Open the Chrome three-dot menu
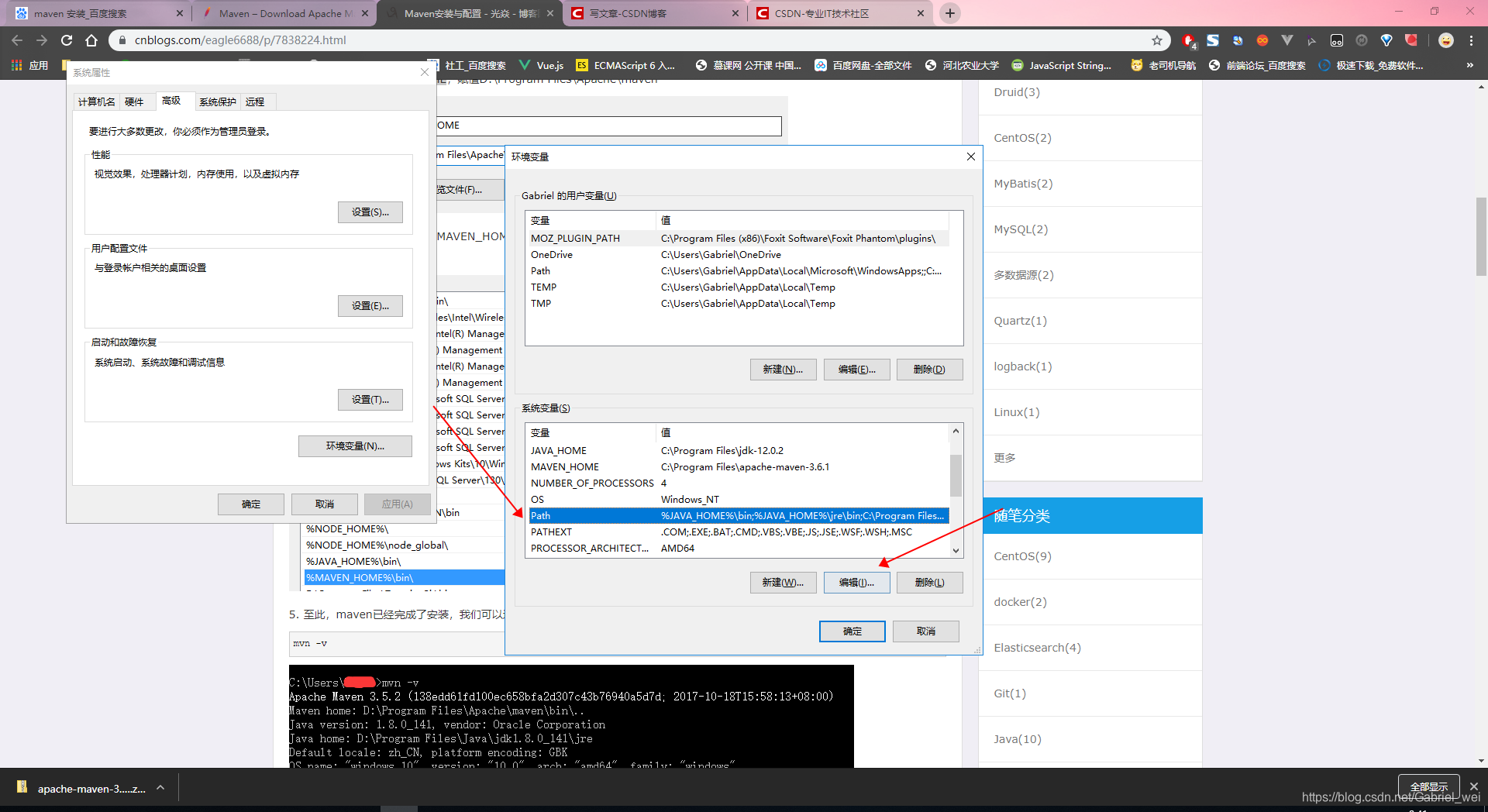Screen dimensions: 1488x812 pyautogui.click(x=1471, y=40)
